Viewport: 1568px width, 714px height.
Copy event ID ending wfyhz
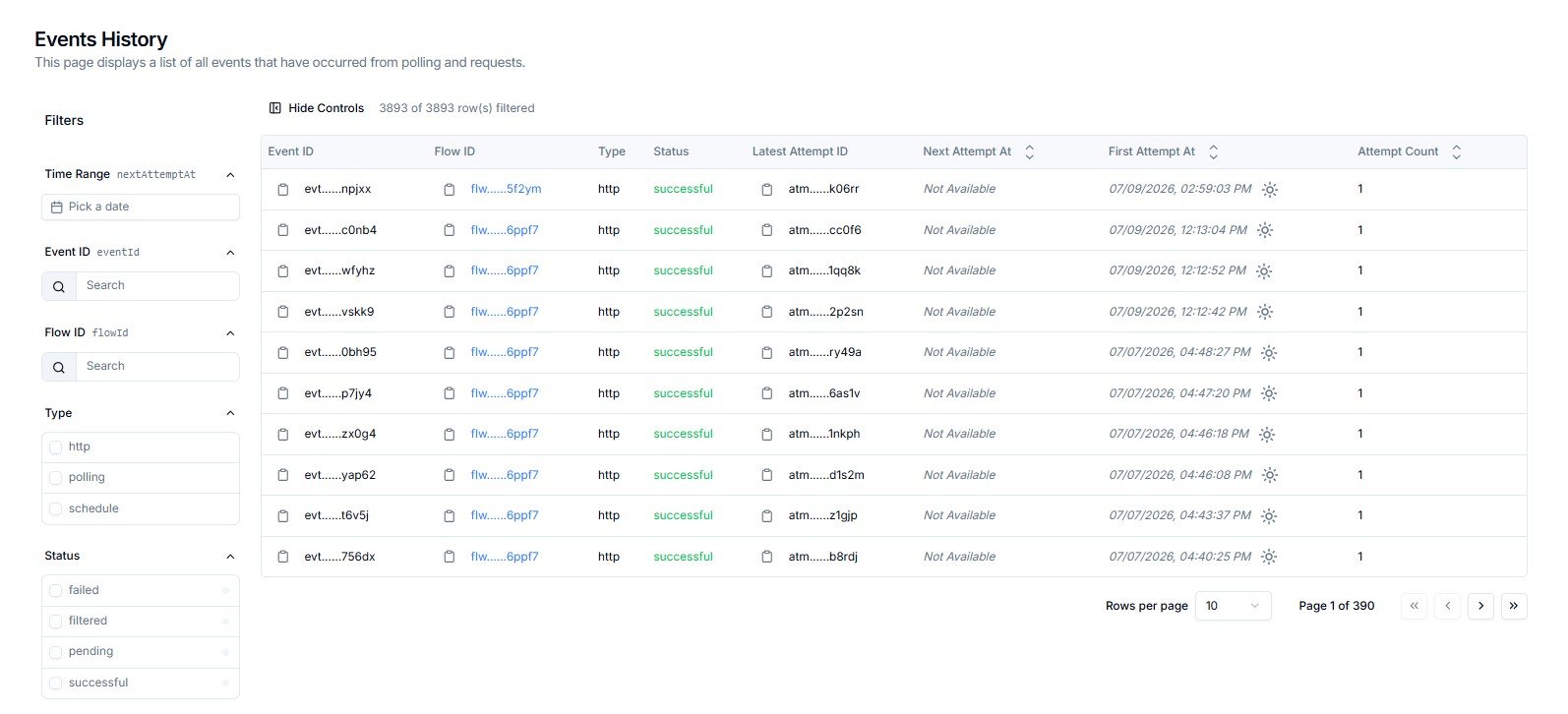[x=283, y=270]
